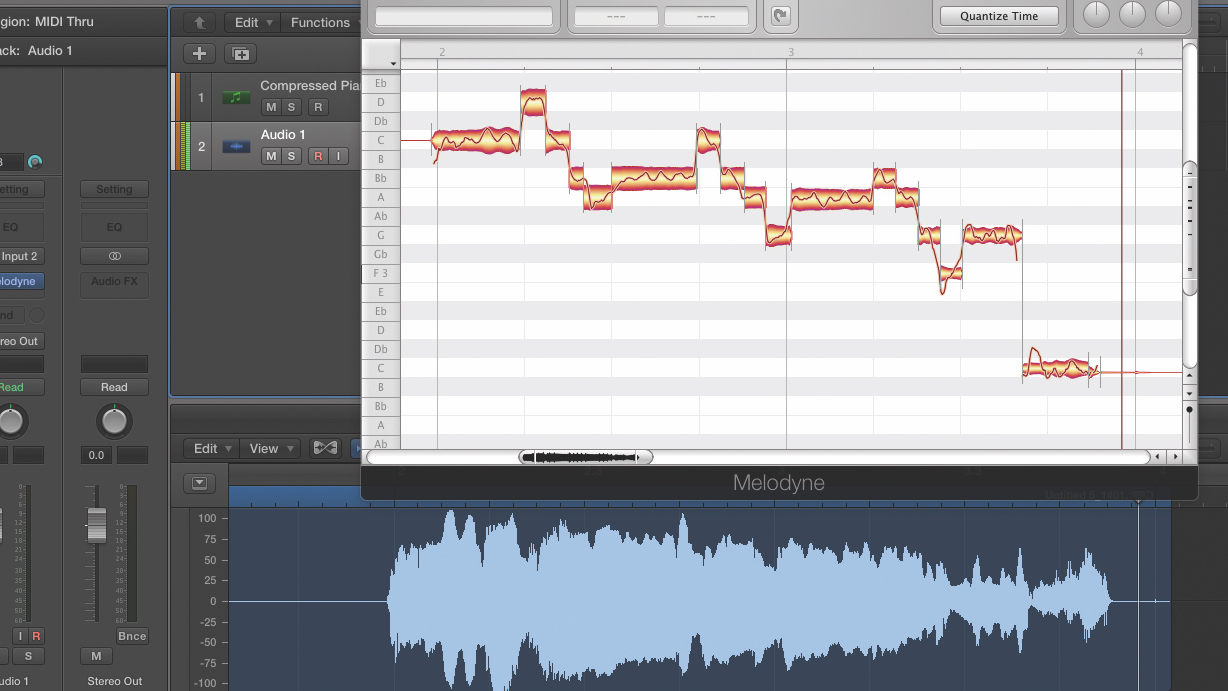The width and height of the screenshot is (1228, 691).
Task: Add a new track with plus button
Action: click(x=199, y=54)
